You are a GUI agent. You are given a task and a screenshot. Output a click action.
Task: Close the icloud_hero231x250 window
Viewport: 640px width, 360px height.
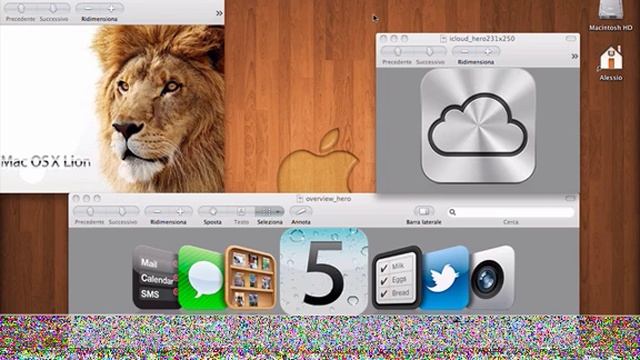pos(384,38)
